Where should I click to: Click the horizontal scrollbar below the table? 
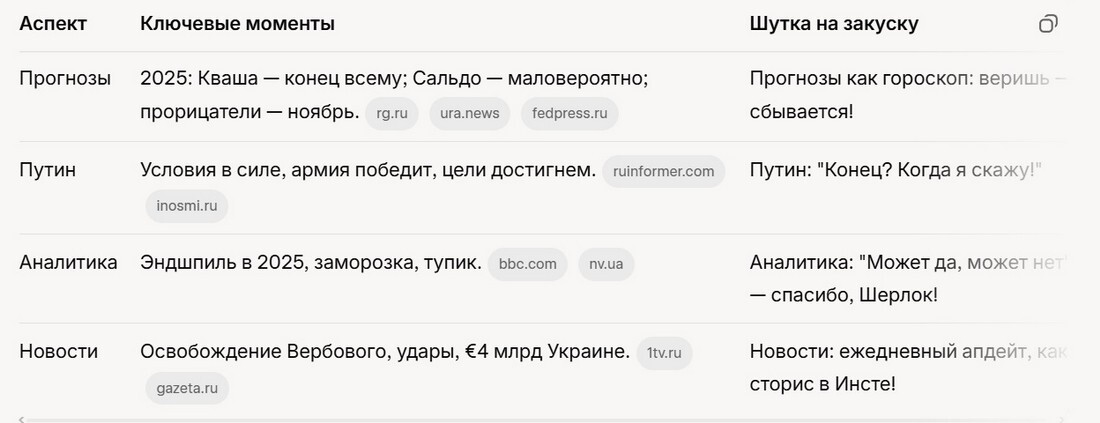tap(540, 419)
